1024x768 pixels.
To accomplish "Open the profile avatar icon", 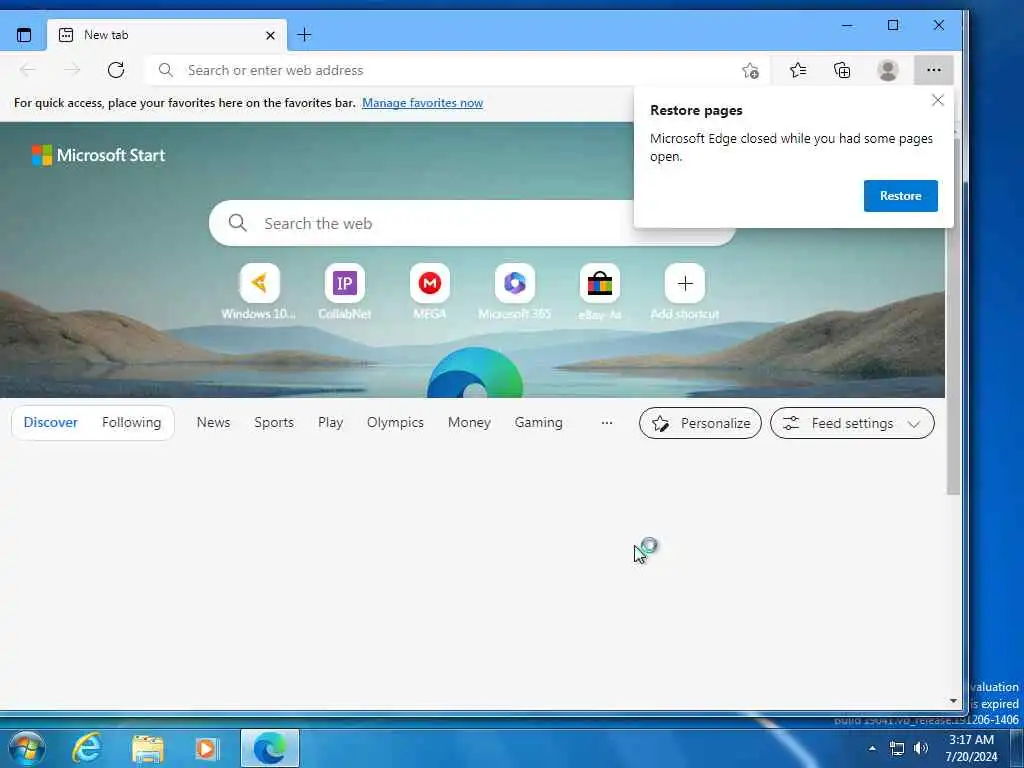I will click(x=888, y=70).
